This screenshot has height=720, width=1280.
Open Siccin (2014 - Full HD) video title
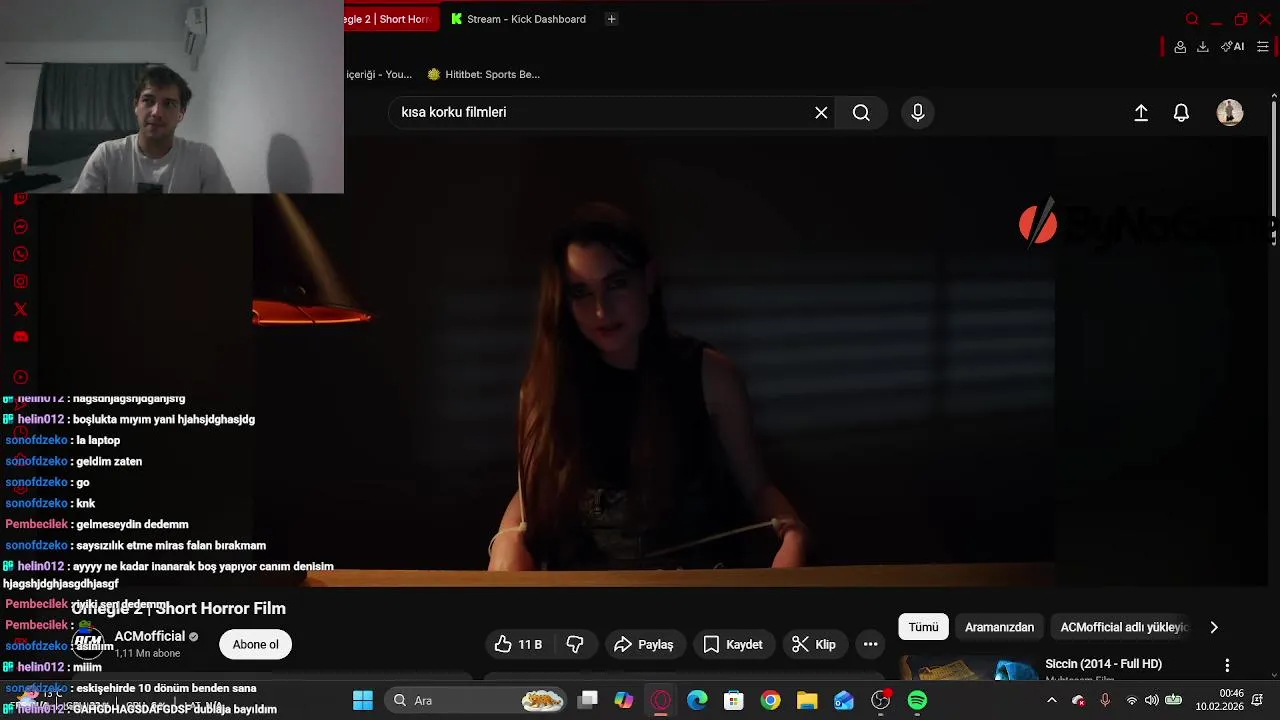(x=1103, y=664)
